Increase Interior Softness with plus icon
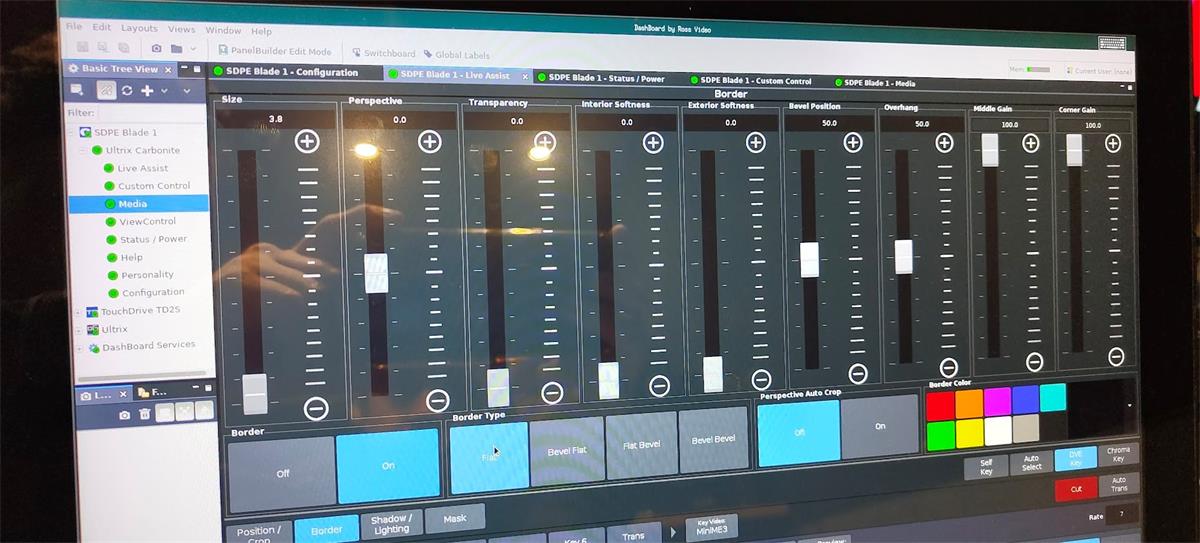The width and height of the screenshot is (1200, 543). click(x=653, y=142)
